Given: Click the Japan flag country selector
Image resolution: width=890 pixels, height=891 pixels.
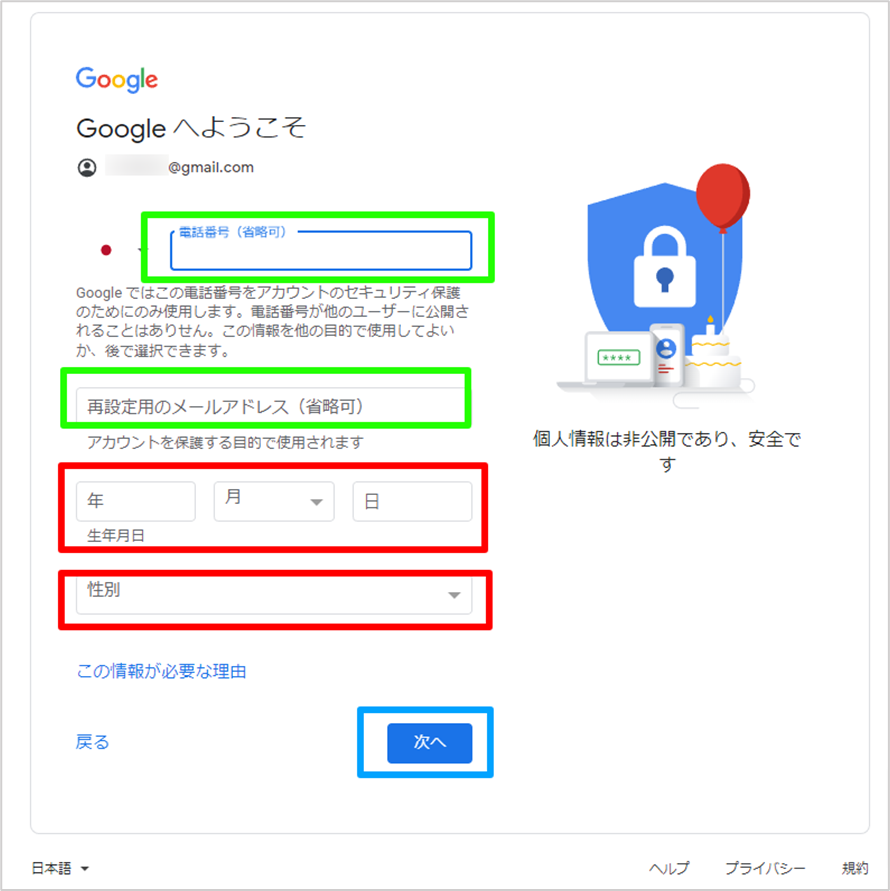Looking at the screenshot, I should click(106, 250).
